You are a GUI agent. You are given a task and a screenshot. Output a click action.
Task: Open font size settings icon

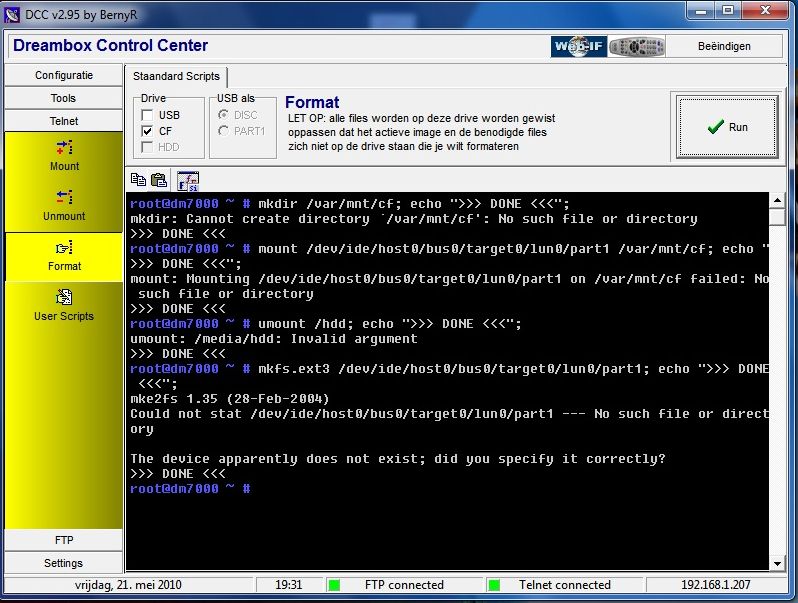pos(188,181)
